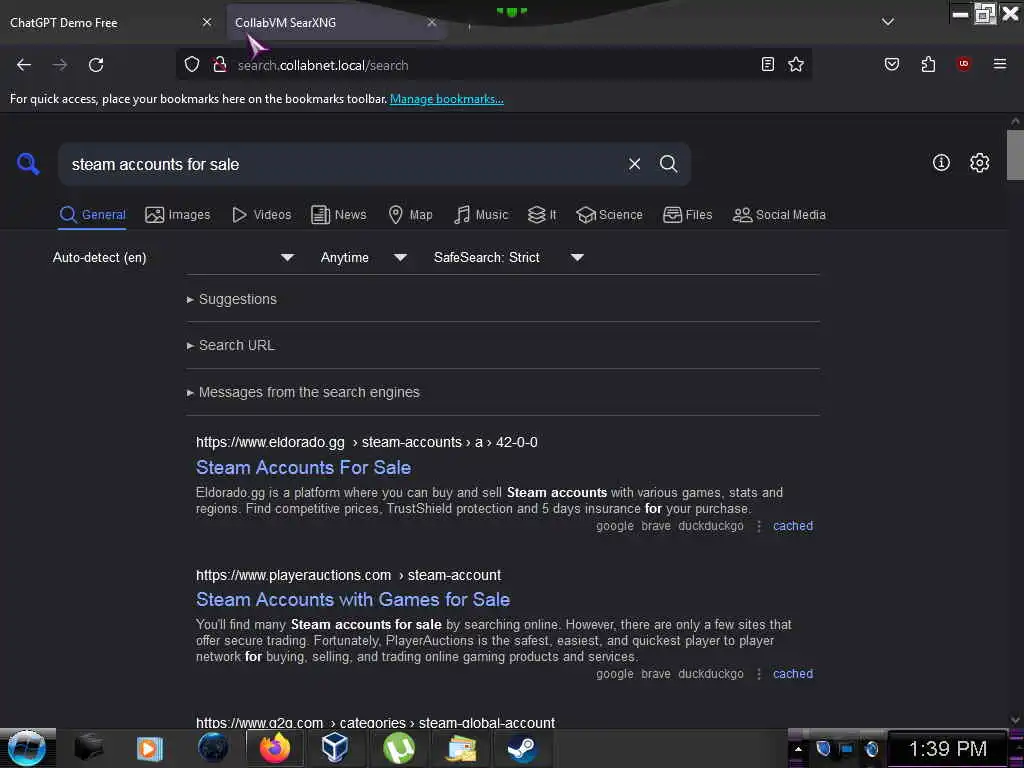
Task: Open the Manage bookmarks link
Action: click(447, 99)
